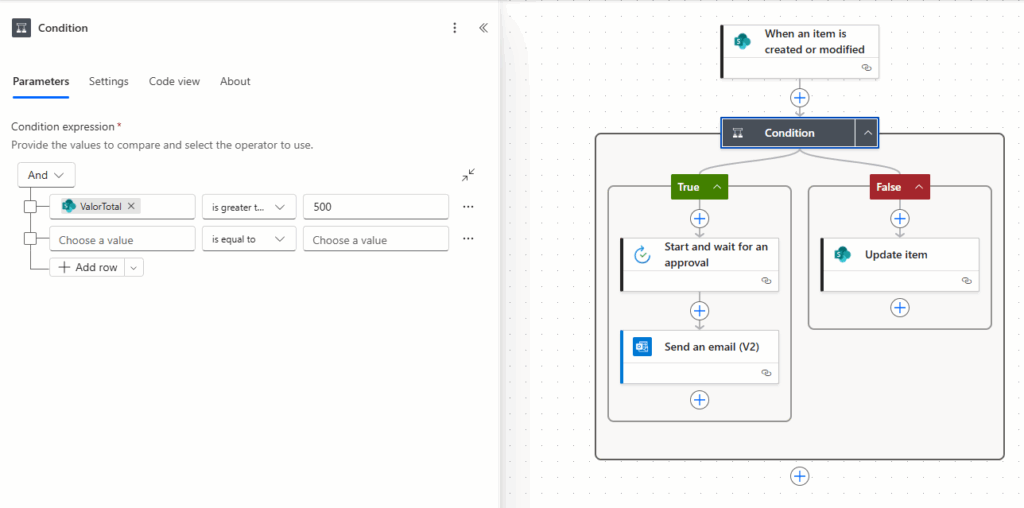Add an action under Update item
The height and width of the screenshot is (508, 1024).
[900, 308]
